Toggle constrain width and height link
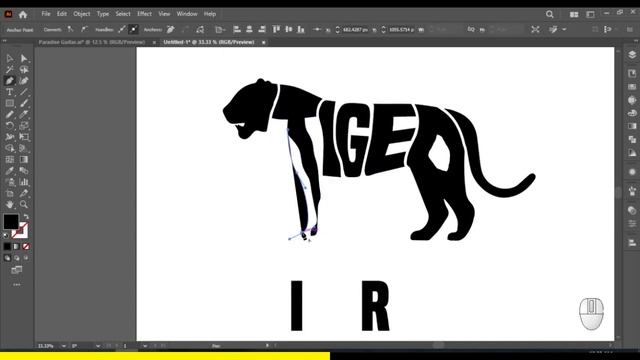Viewport: 640px width, 360px height. (x=471, y=29)
